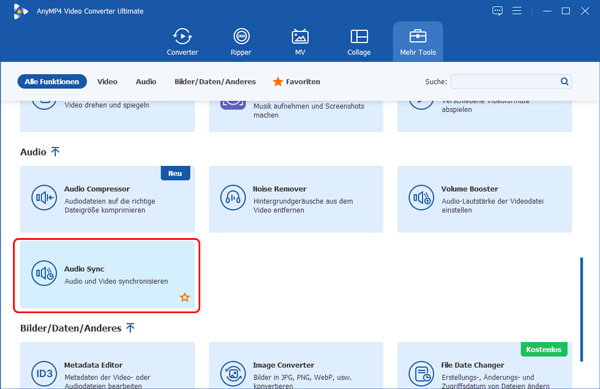Toggle favorite star on Audio Sync card
This screenshot has height=389, width=600.
pos(185,297)
